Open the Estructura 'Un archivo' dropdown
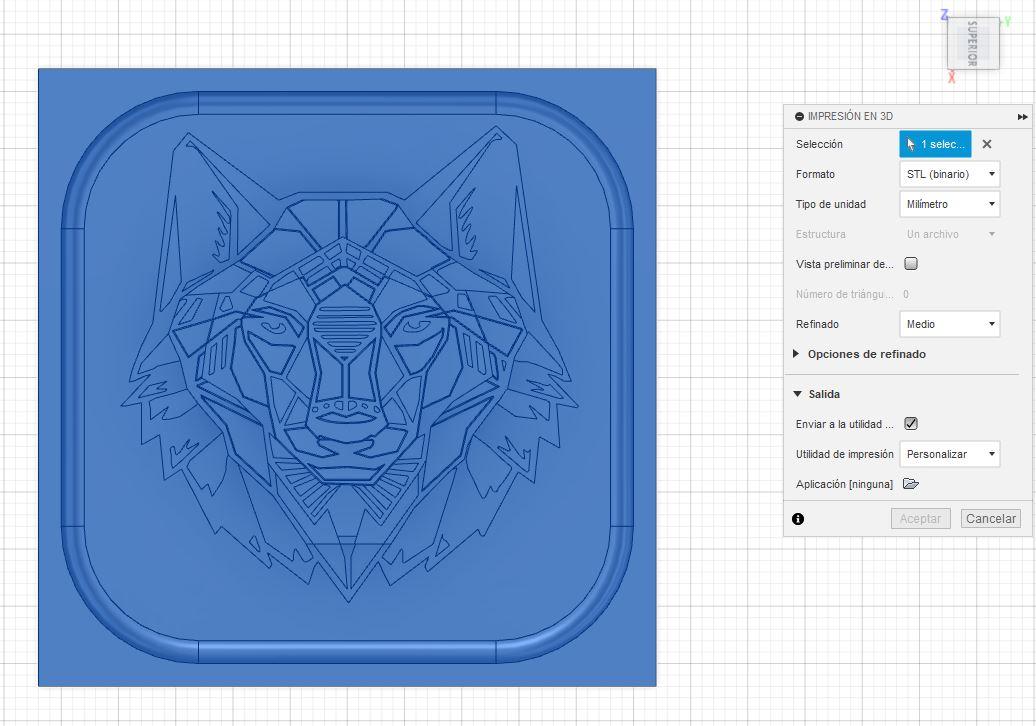This screenshot has width=1036, height=726. click(x=949, y=234)
